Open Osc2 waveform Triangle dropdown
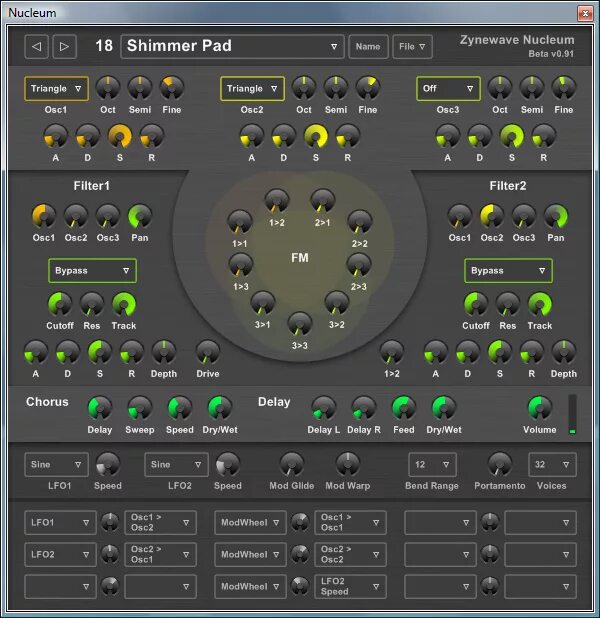 (252, 89)
